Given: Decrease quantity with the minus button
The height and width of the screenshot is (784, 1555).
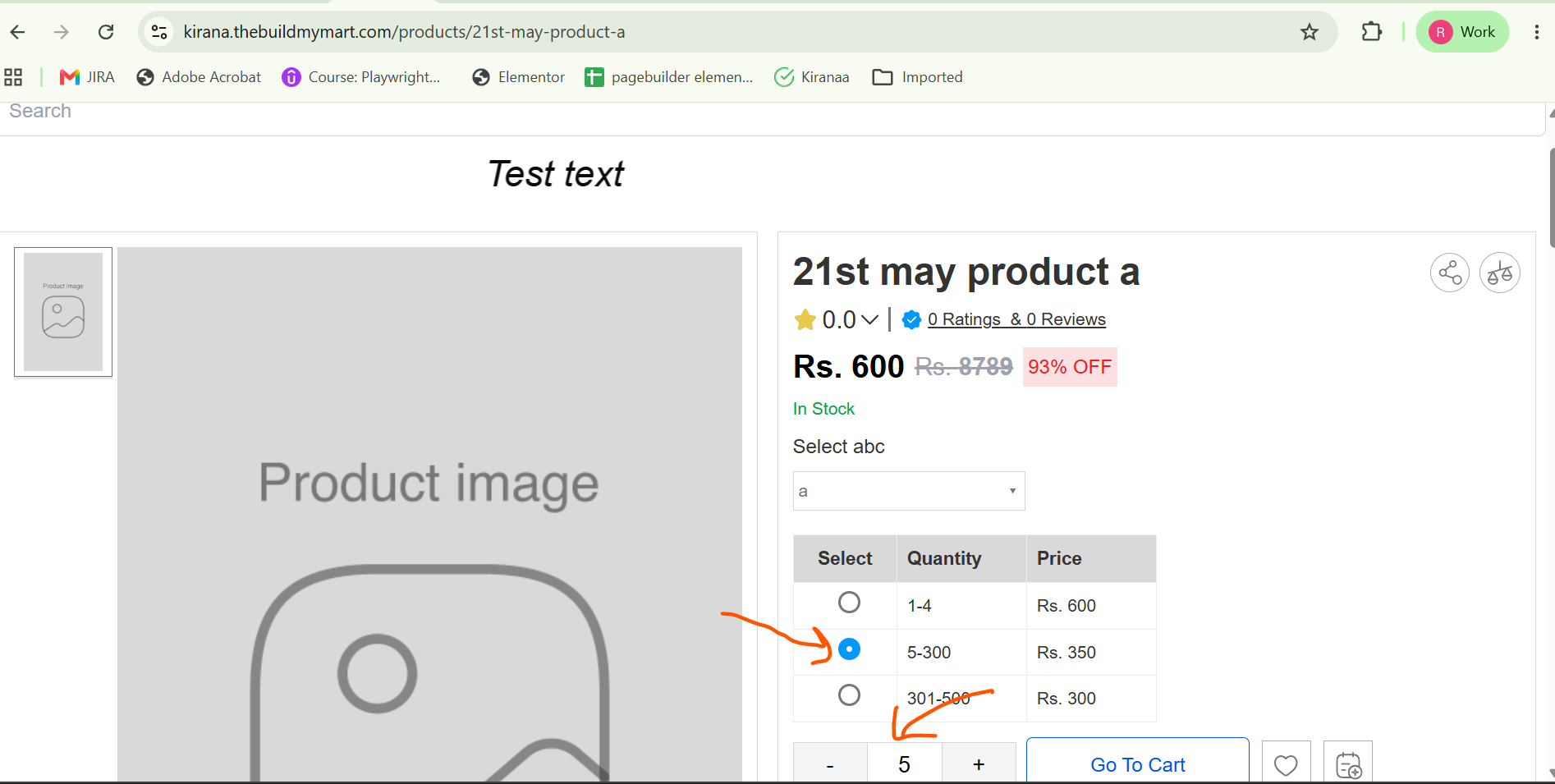Looking at the screenshot, I should click(x=830, y=763).
